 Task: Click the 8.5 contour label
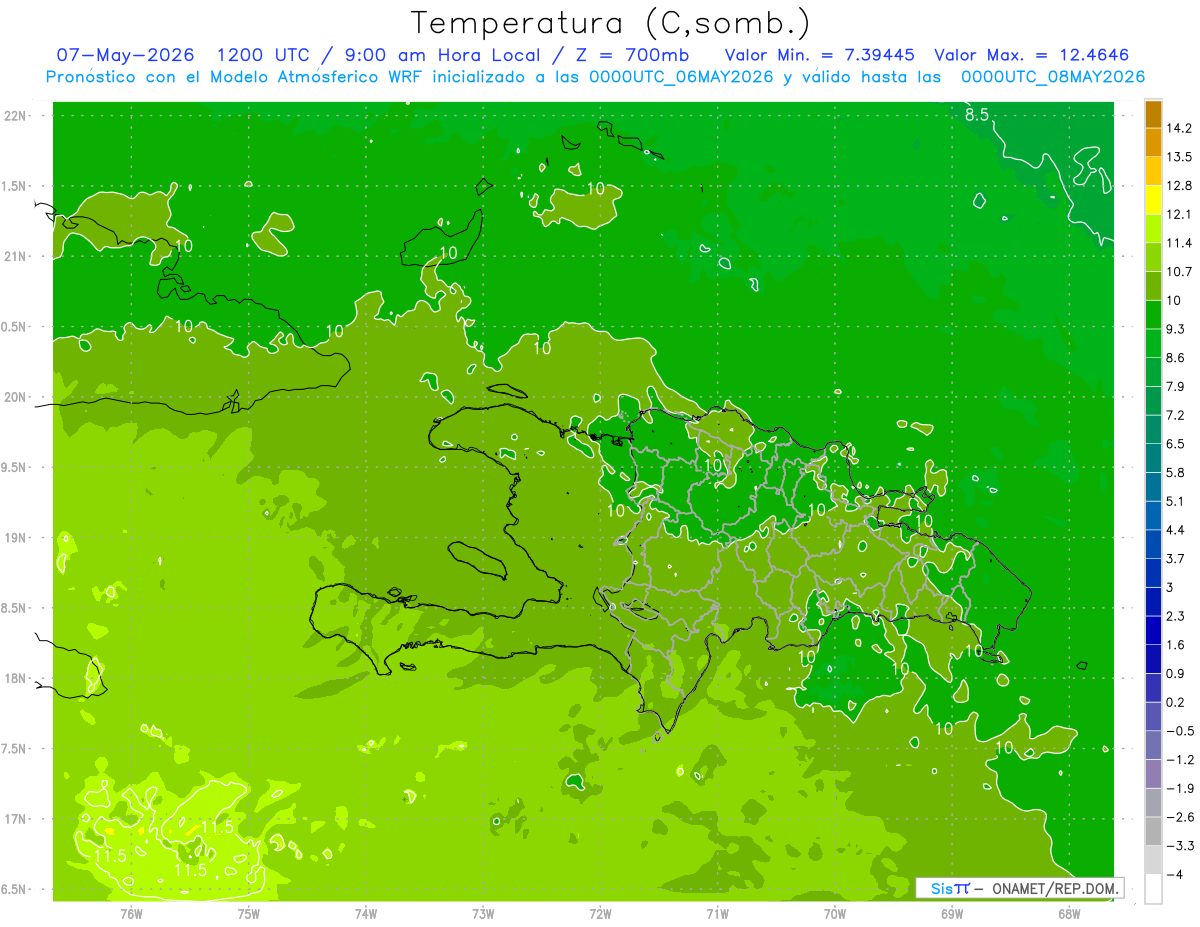click(976, 116)
